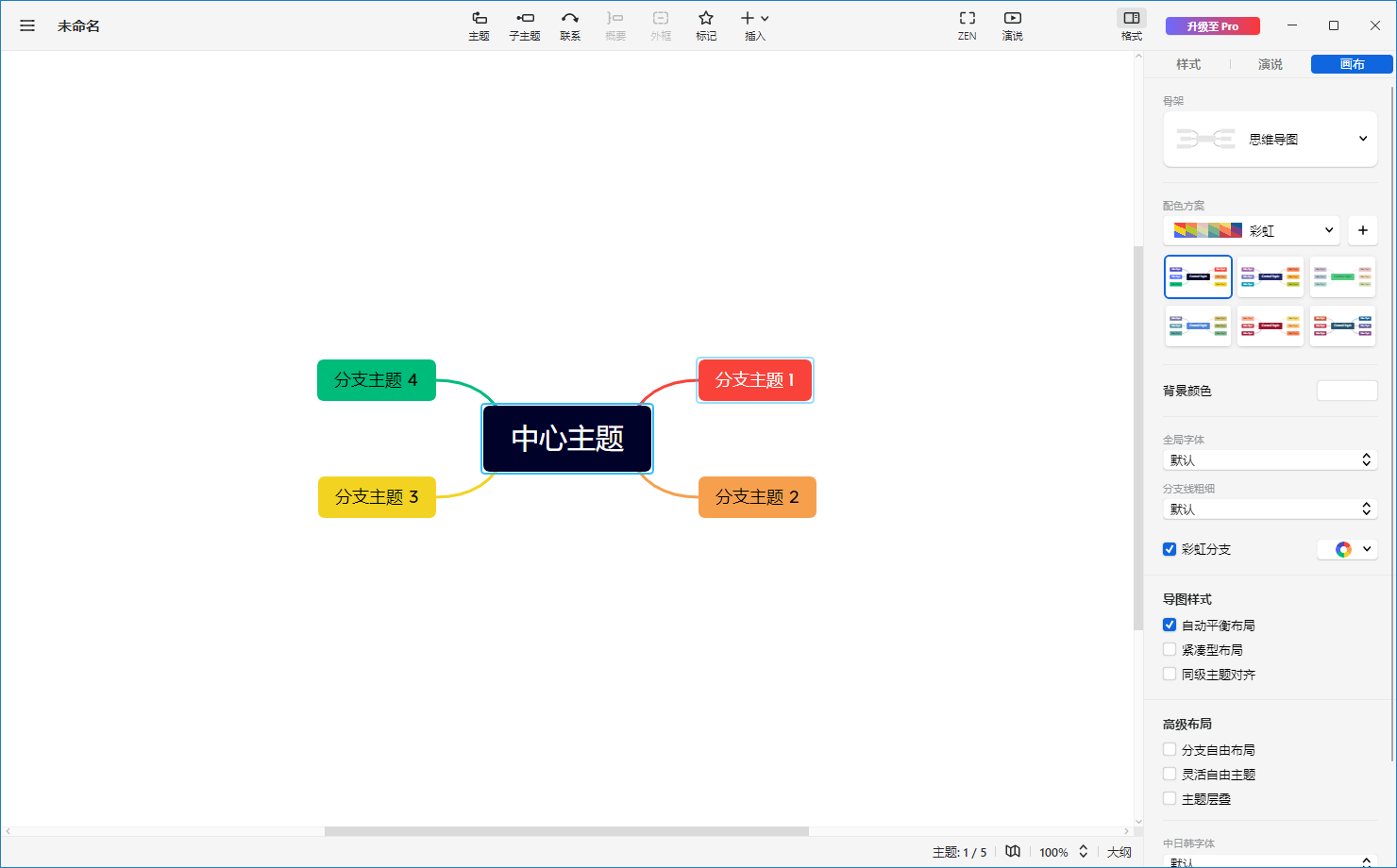Adjust zoom with the stepper arrows
1397x868 pixels.
pyautogui.click(x=1084, y=851)
